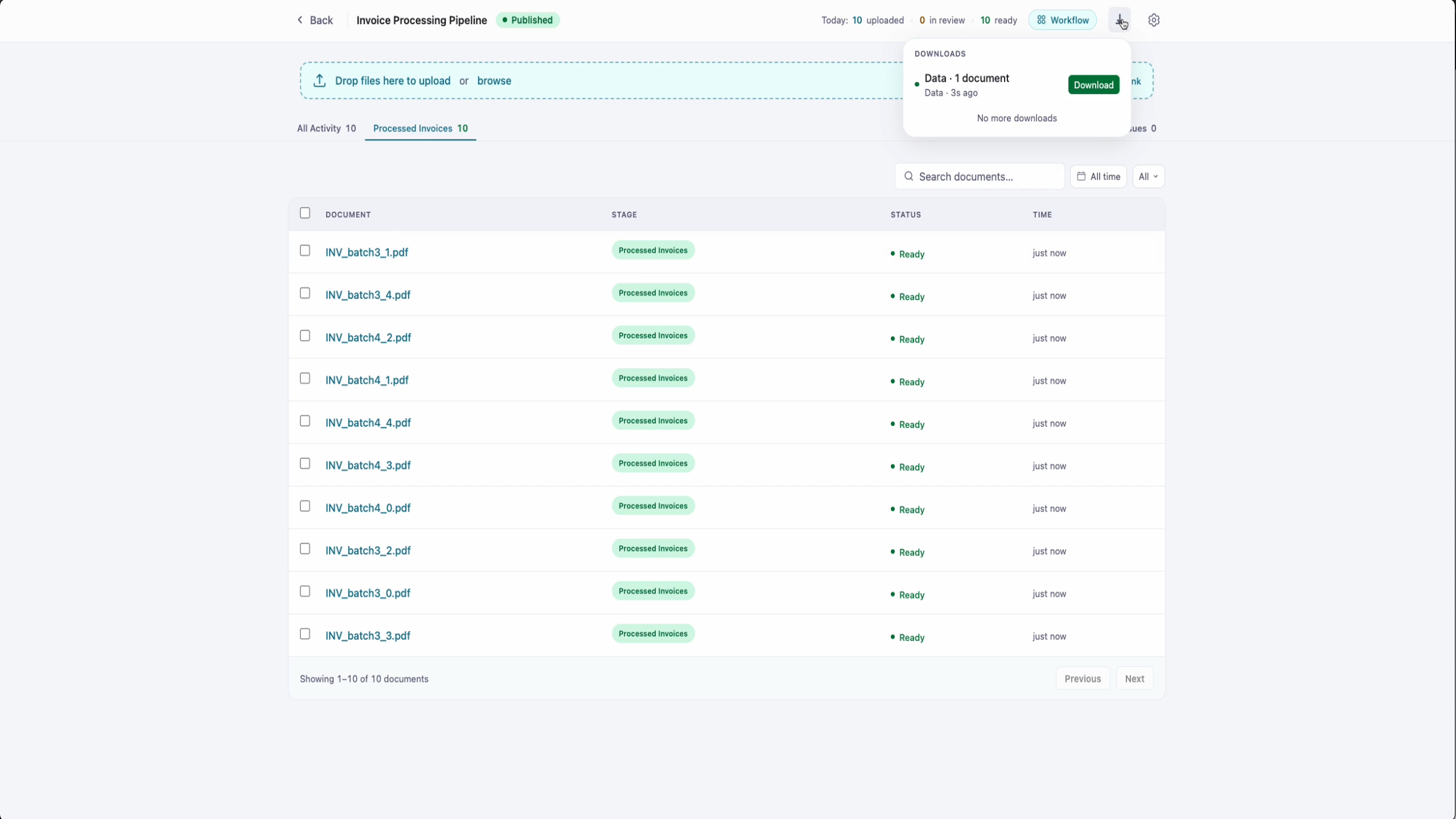1456x819 pixels.
Task: Click the upload arrow icon in drop zone
Action: pyautogui.click(x=320, y=81)
